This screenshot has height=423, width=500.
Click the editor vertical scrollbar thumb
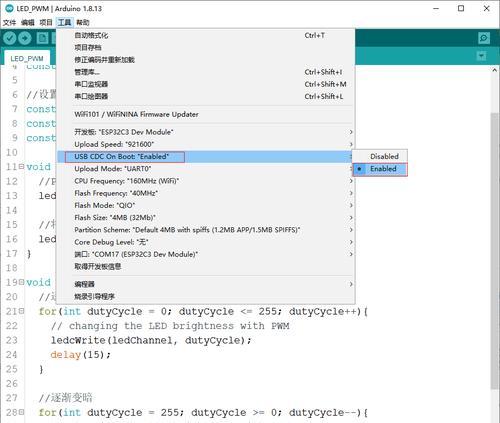tap(495, 250)
